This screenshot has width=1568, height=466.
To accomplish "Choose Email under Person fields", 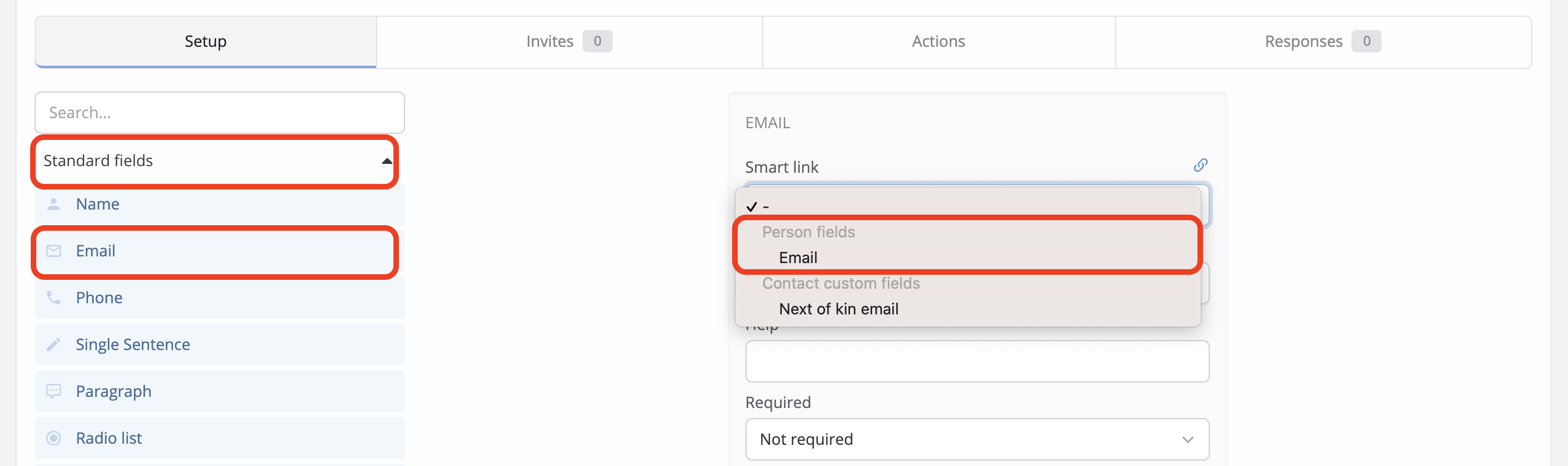I will tap(798, 258).
